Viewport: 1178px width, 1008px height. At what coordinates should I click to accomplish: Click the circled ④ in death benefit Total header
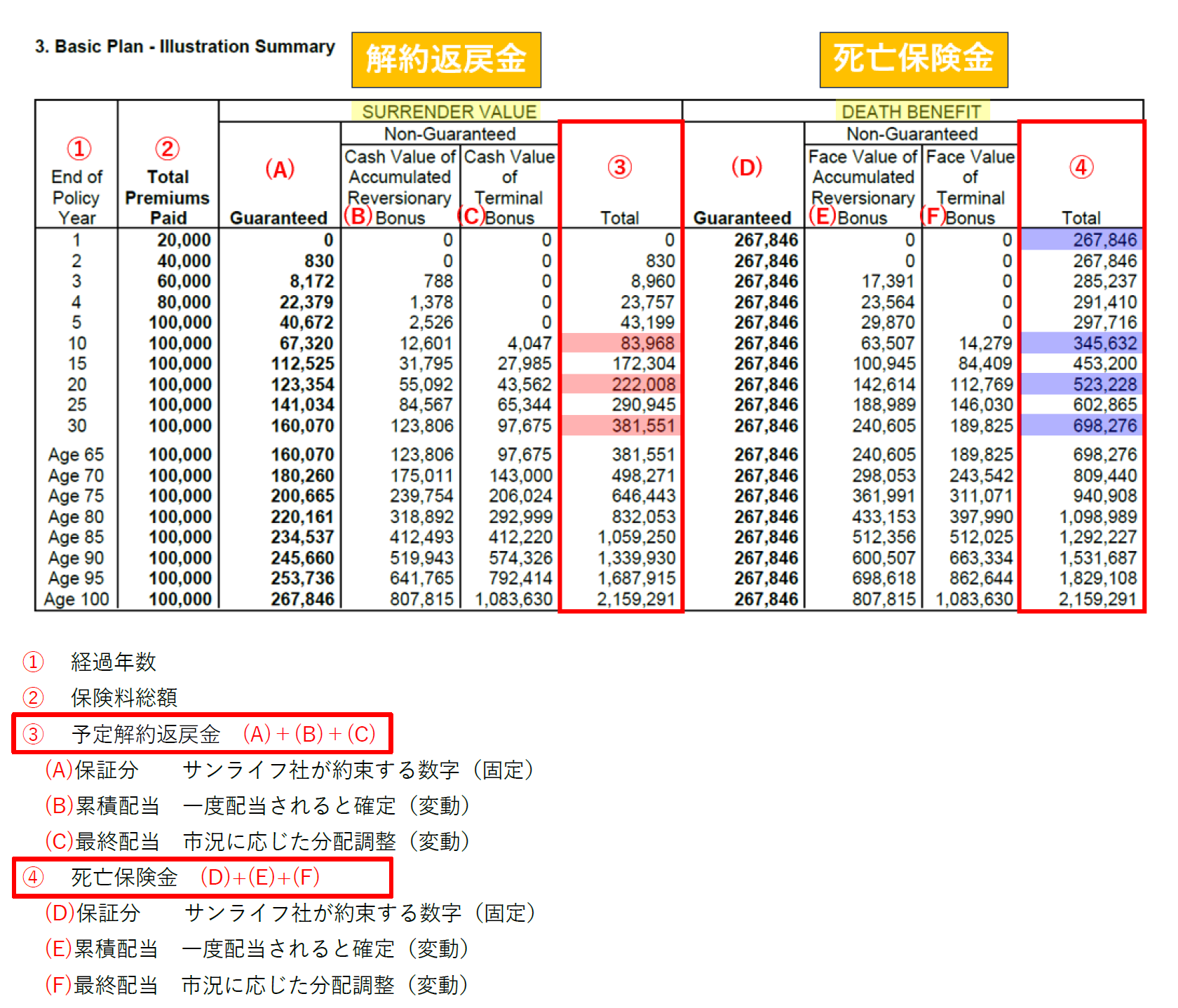(x=1081, y=168)
